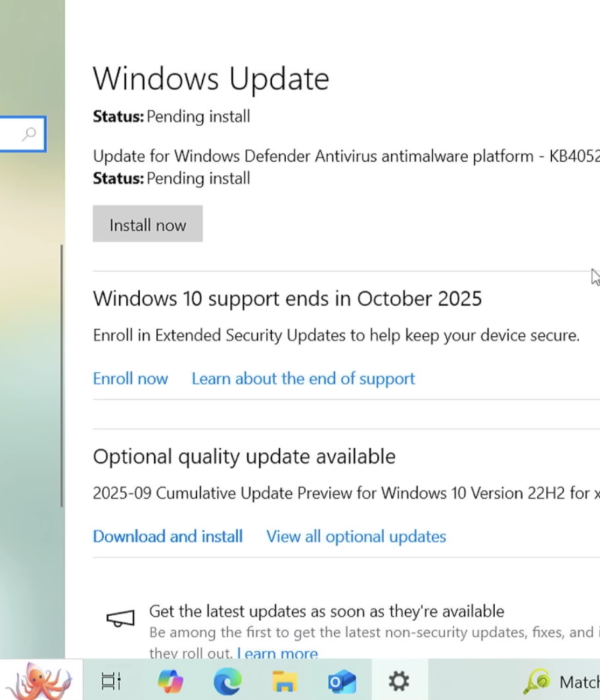Viewport: 600px width, 700px height.
Task: Click the megaphone icon beside latest updates
Action: [120, 619]
